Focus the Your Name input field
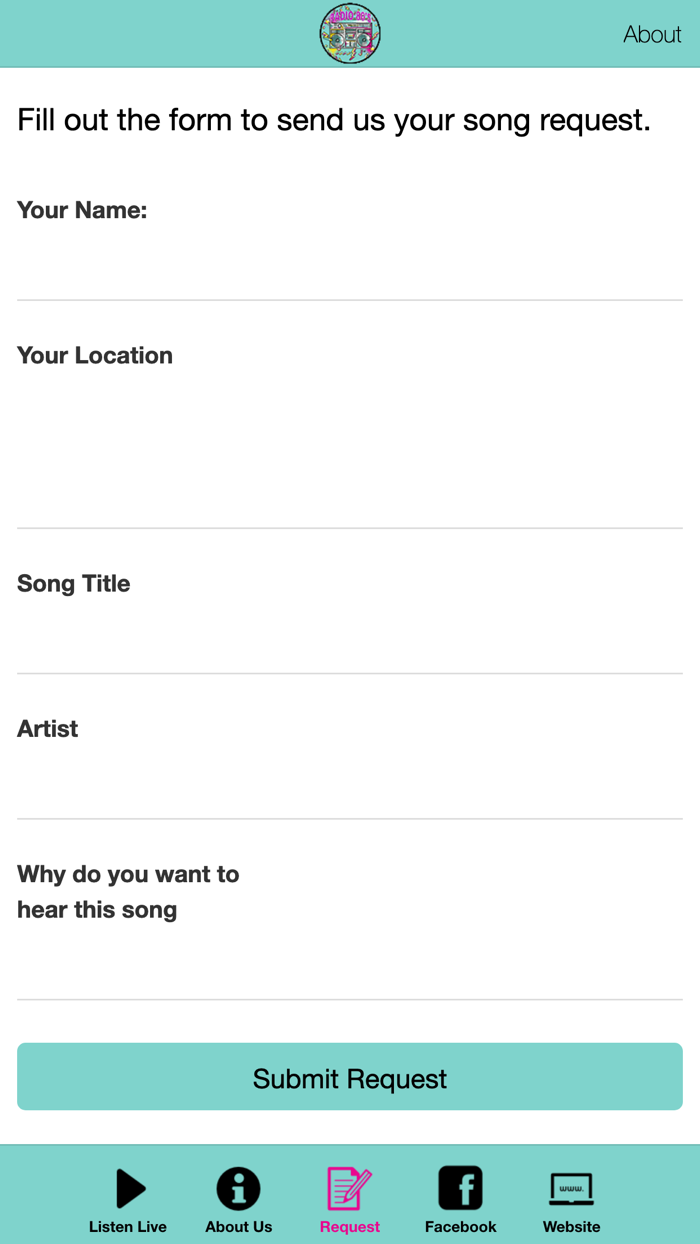The width and height of the screenshot is (700, 1244). click(x=350, y=265)
